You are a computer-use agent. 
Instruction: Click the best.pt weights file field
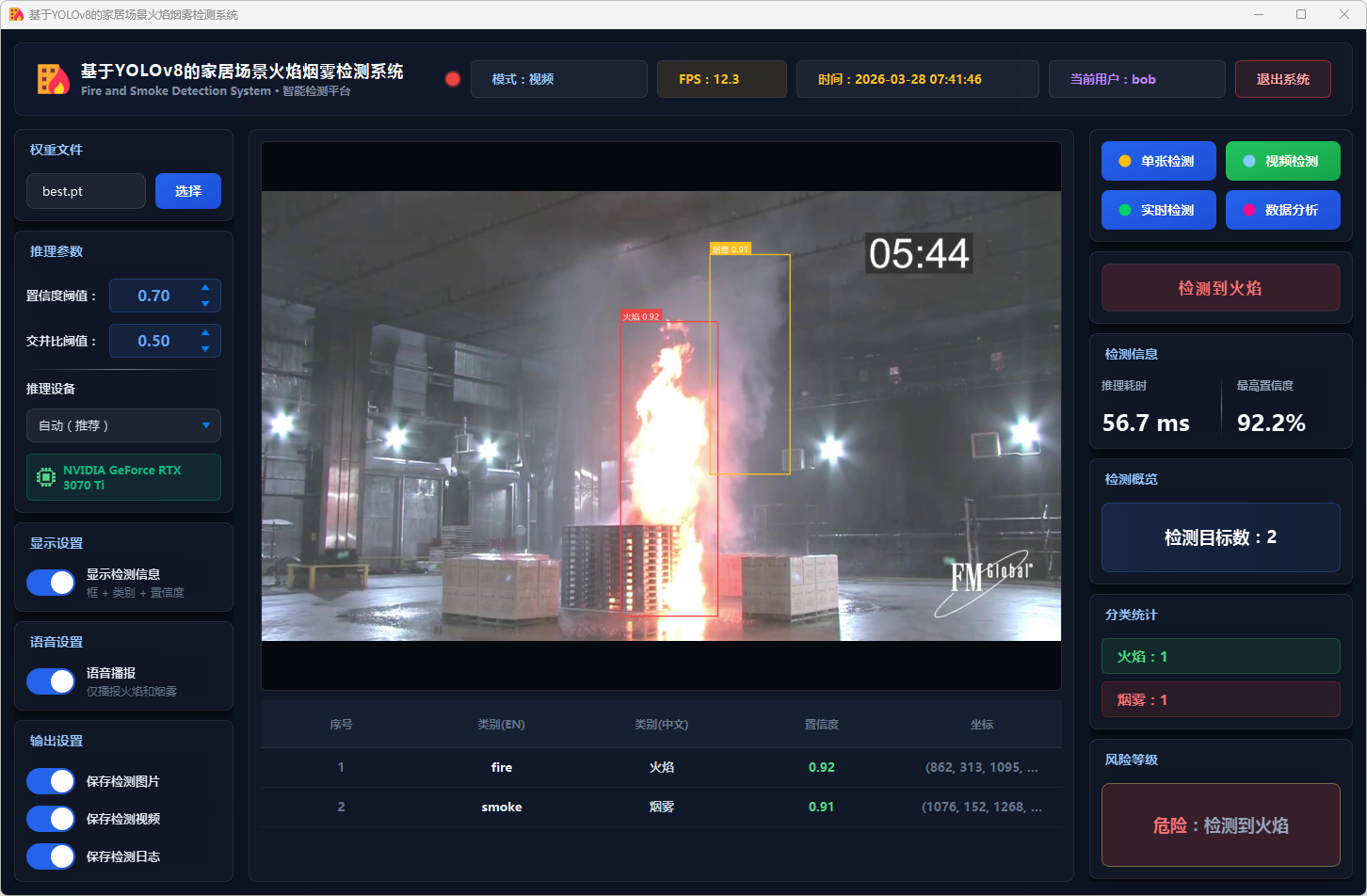point(86,191)
